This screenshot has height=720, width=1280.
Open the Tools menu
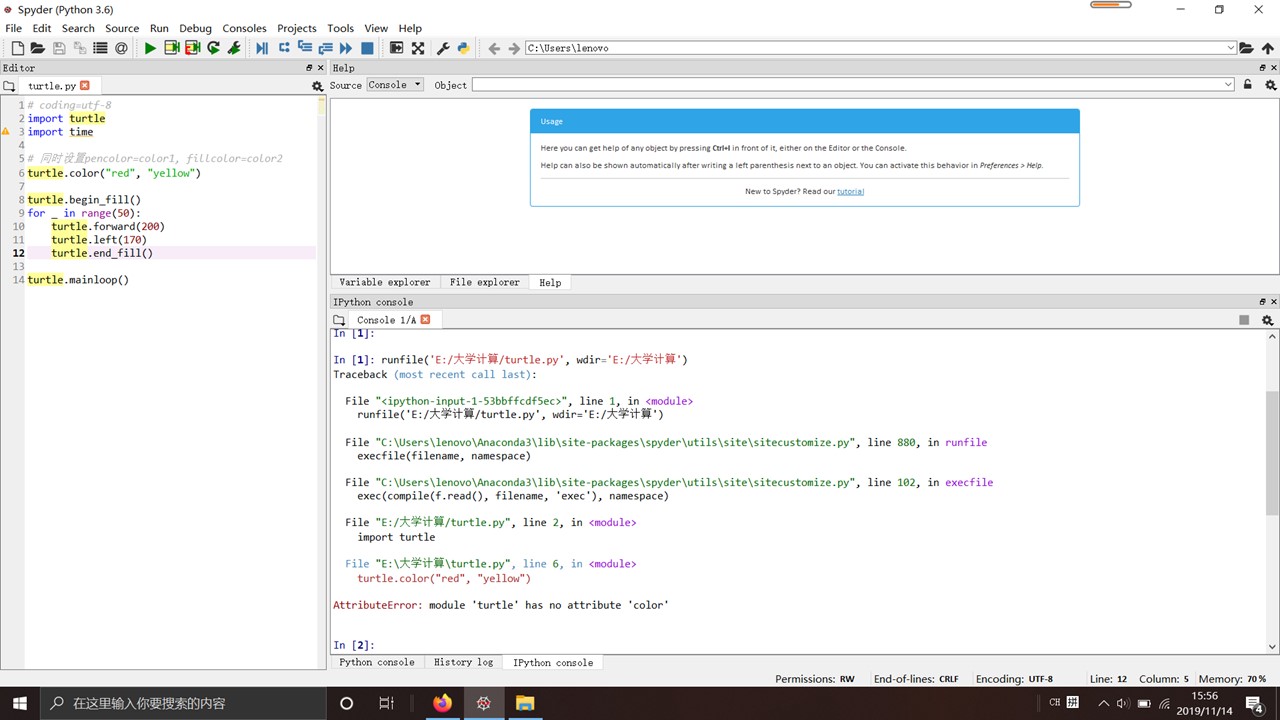pos(341,28)
